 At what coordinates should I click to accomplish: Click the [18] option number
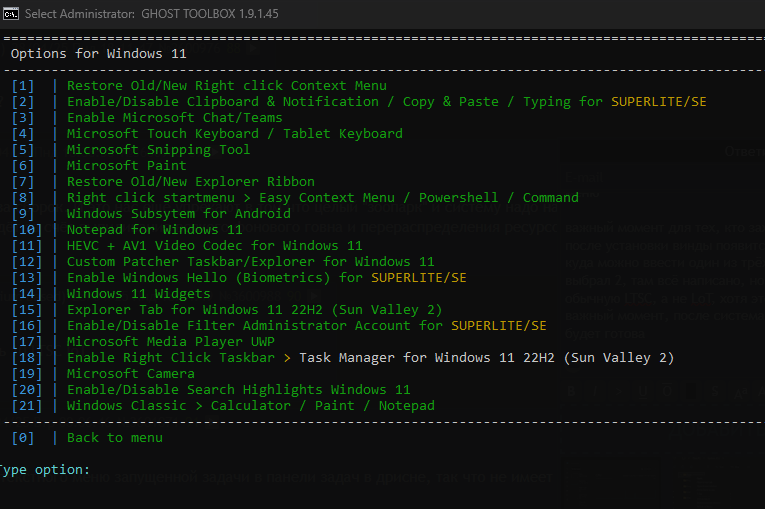[27, 358]
